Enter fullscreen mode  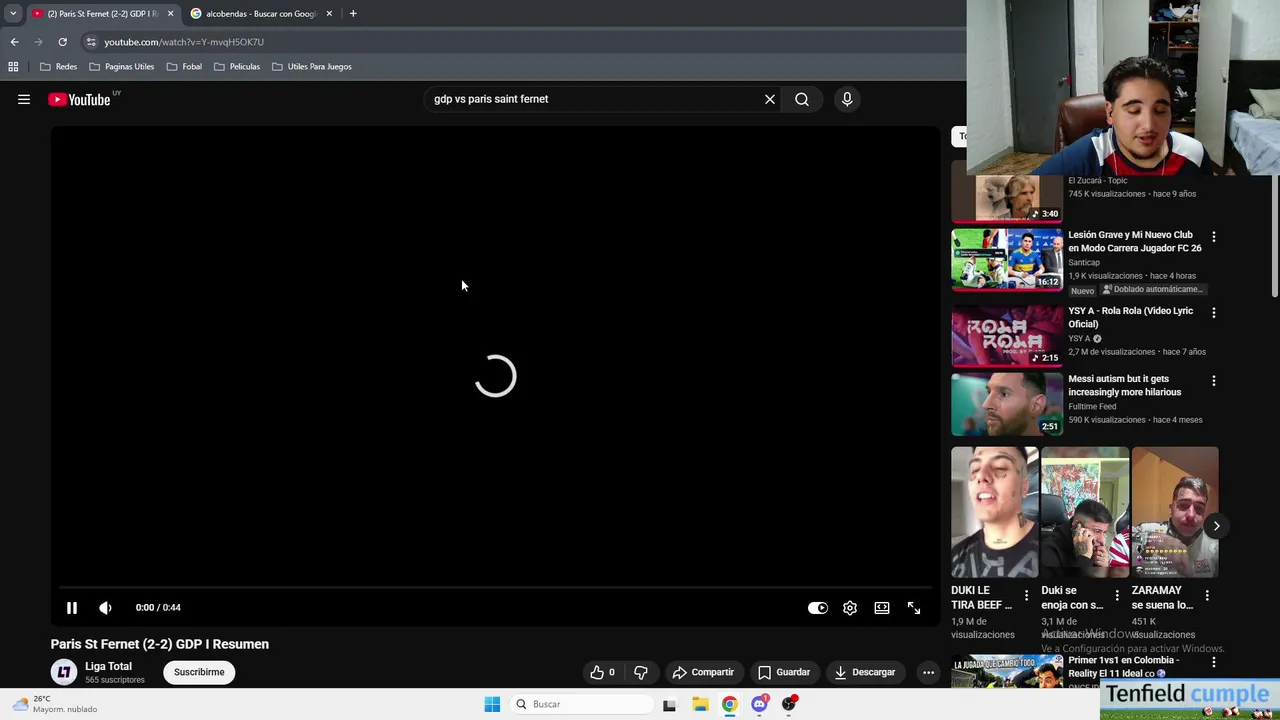pos(914,608)
